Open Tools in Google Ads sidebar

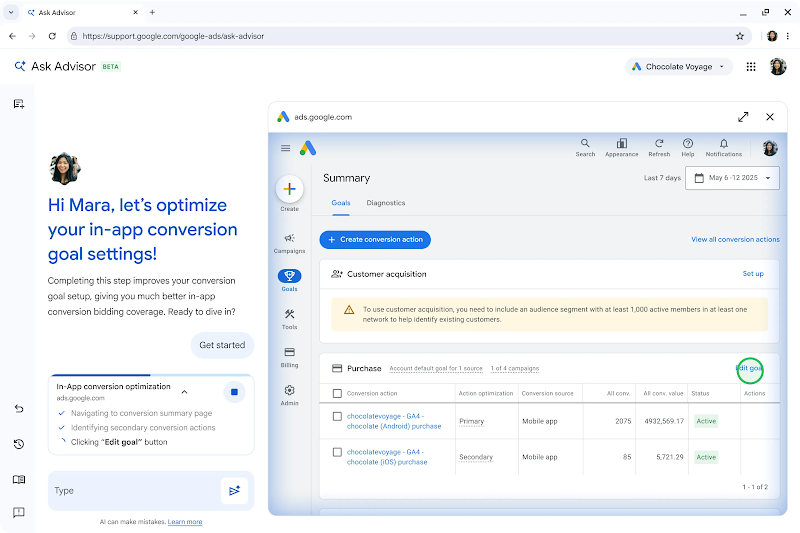[289, 319]
